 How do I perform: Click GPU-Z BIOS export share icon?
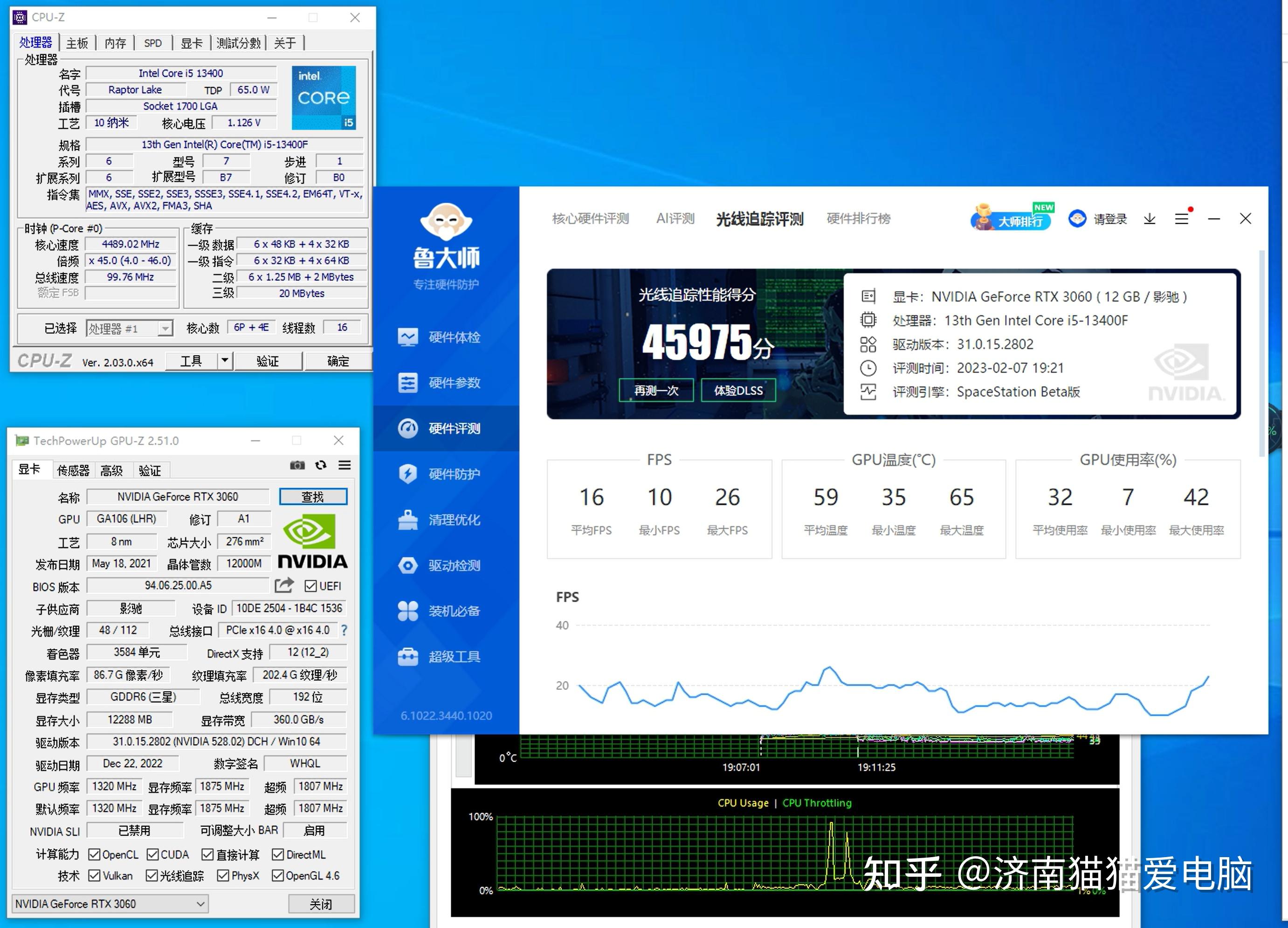tap(284, 585)
